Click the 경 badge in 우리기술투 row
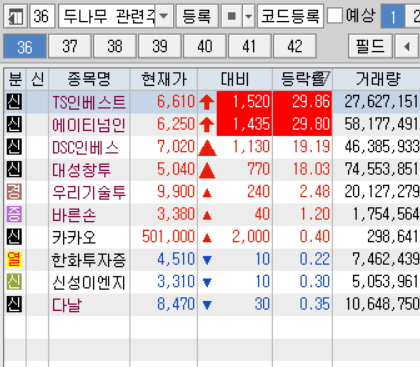The width and height of the screenshot is (420, 367). tap(14, 192)
